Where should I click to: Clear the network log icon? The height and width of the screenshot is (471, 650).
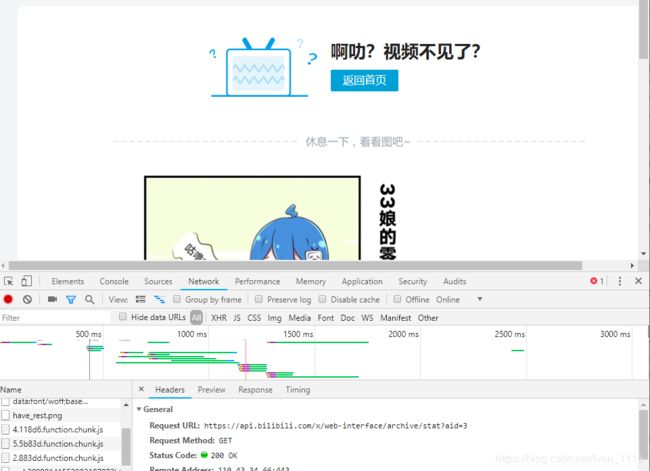coord(27,299)
